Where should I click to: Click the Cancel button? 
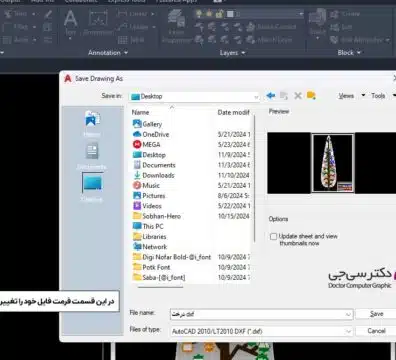(376, 331)
